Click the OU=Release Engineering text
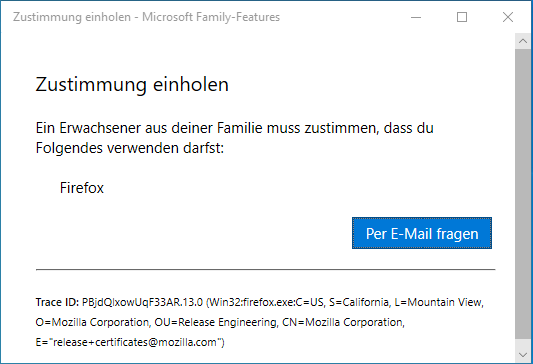 pos(216,322)
